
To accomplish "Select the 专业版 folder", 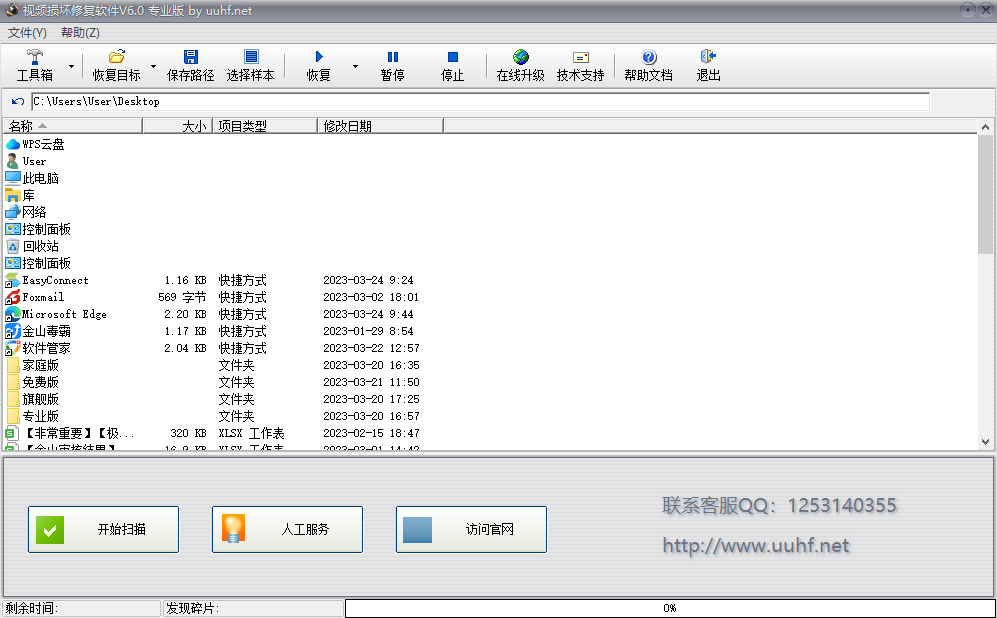I will (x=32, y=416).
